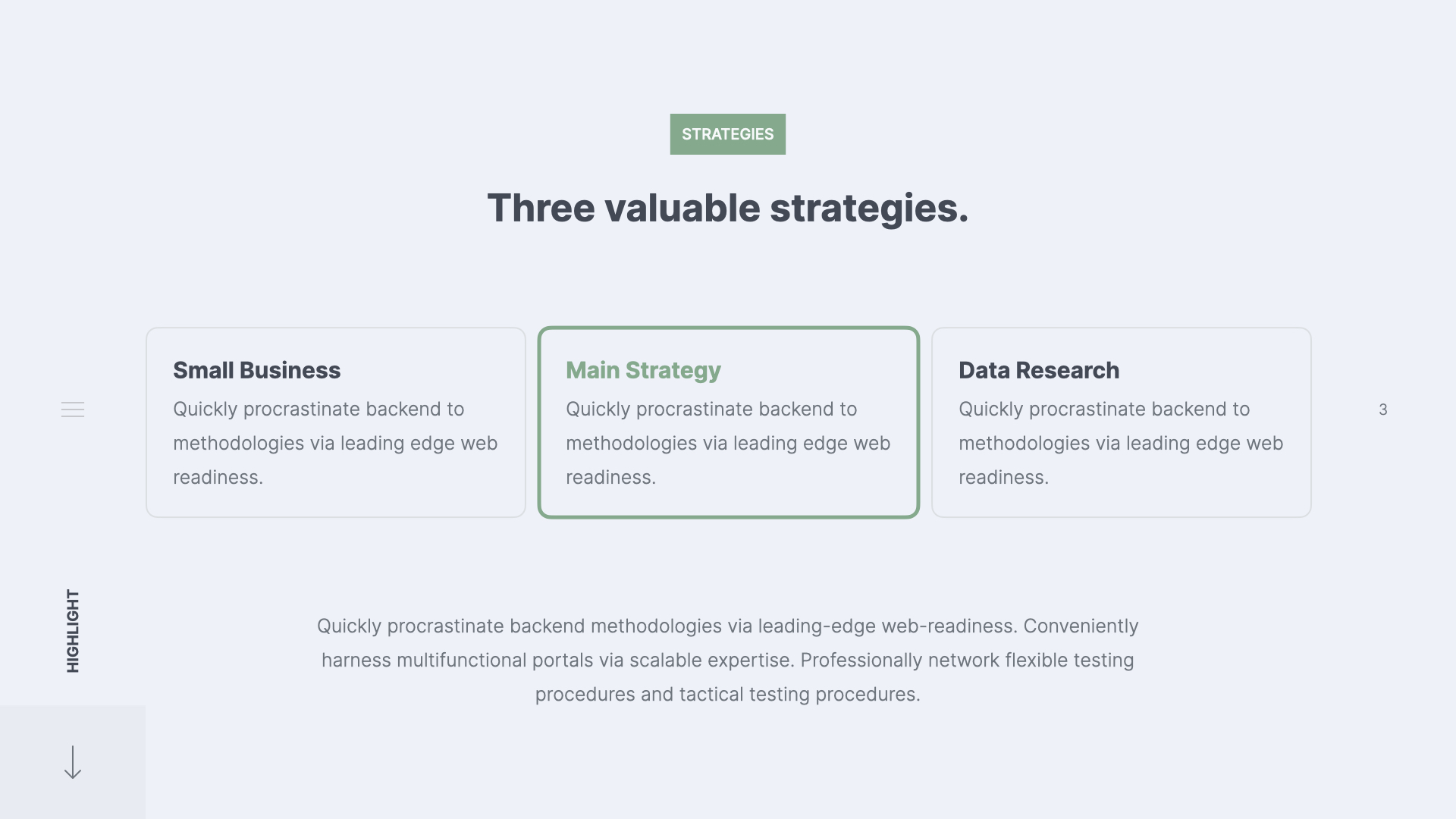
Task: Open the hamburger menu icon
Action: [73, 409]
